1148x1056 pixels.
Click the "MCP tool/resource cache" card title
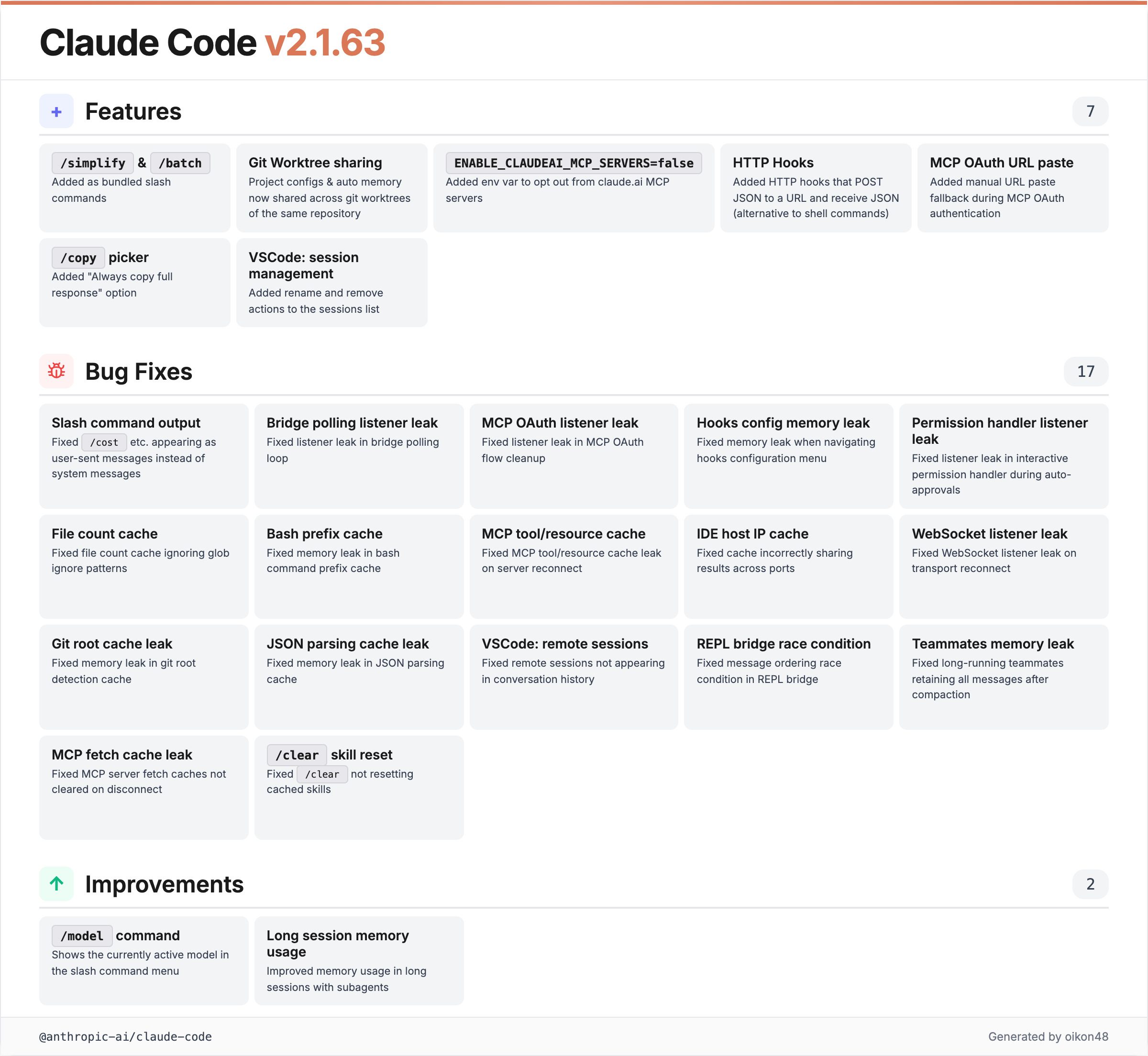pyautogui.click(x=563, y=534)
